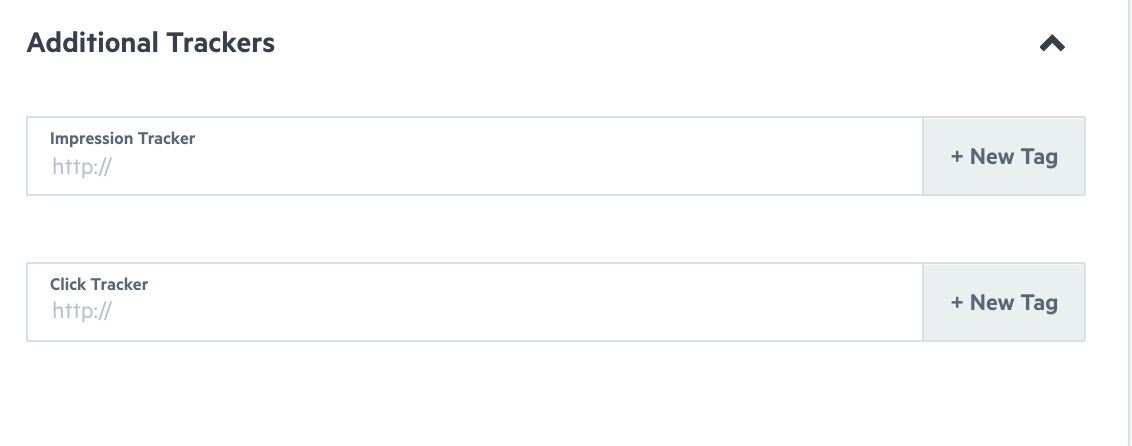Viewport: 1132px width, 446px height.
Task: Click 'New Tag' text in Click Tracker row
Action: coord(1014,302)
